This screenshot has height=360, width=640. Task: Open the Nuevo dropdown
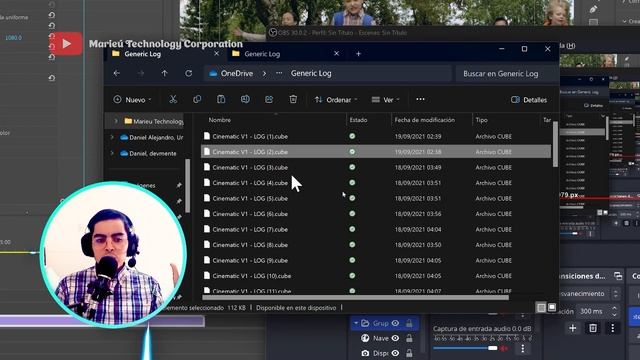pos(133,100)
